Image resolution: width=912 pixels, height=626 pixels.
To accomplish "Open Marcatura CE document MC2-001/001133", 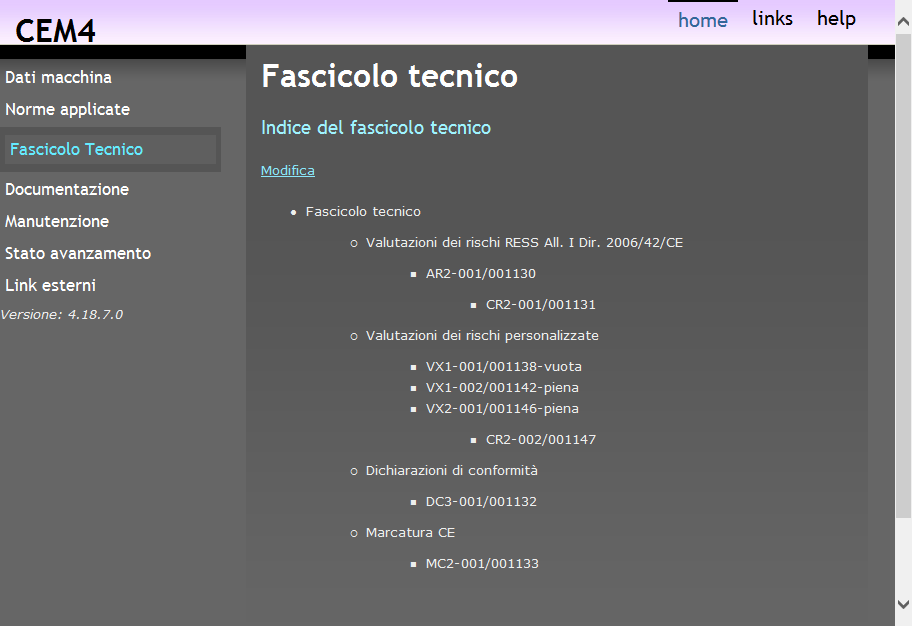I will [482, 563].
